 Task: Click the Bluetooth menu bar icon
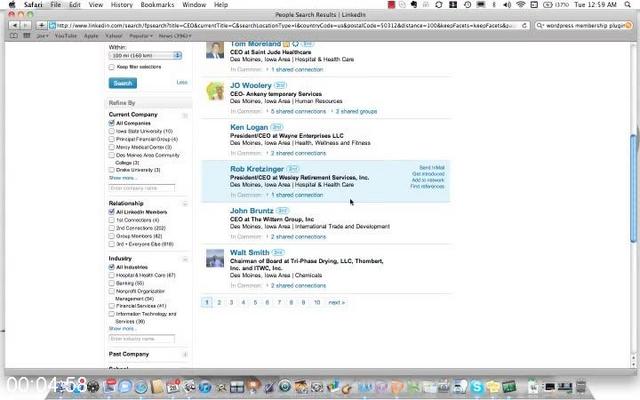coord(494,5)
